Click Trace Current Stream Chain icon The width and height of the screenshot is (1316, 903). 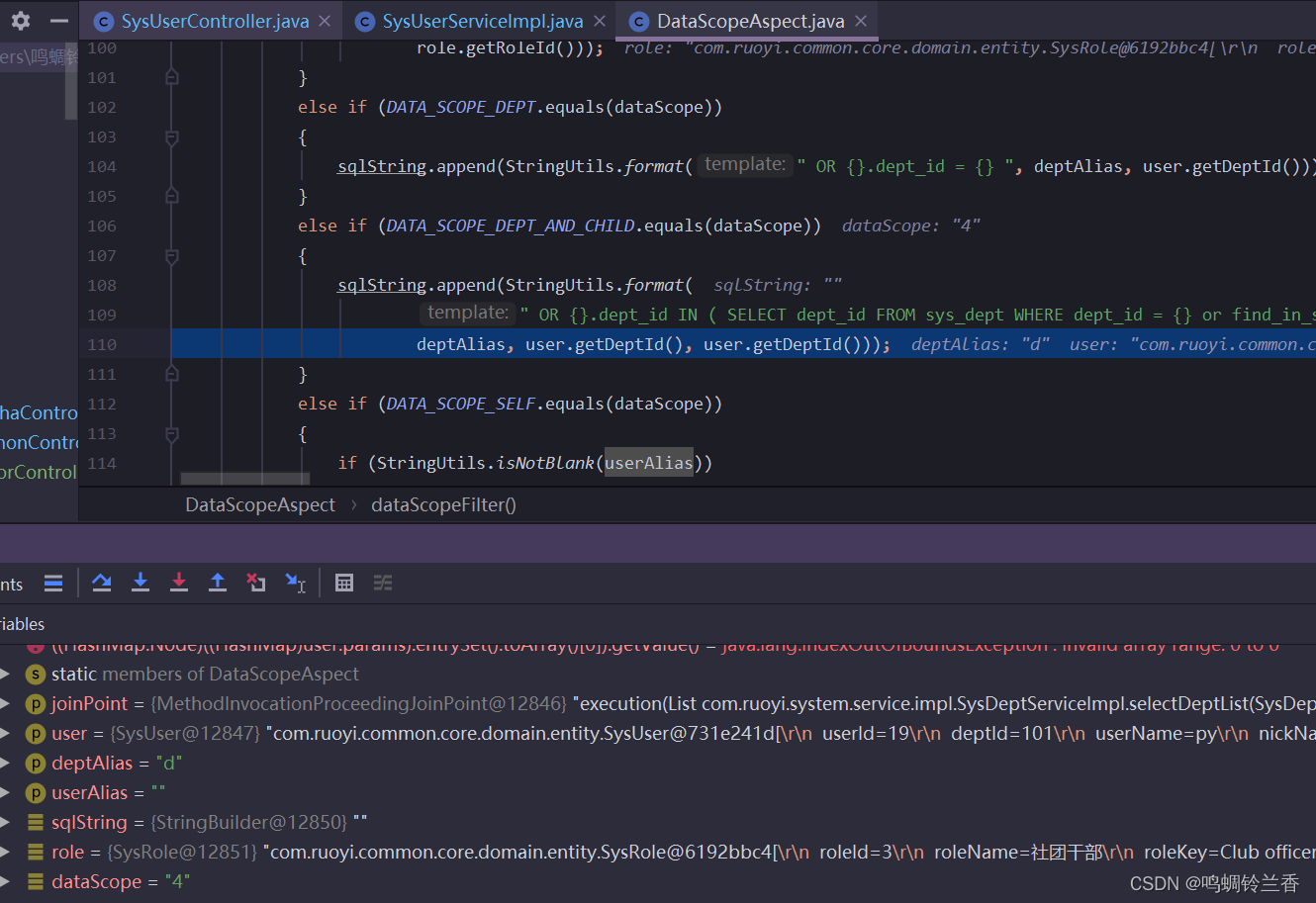(383, 583)
